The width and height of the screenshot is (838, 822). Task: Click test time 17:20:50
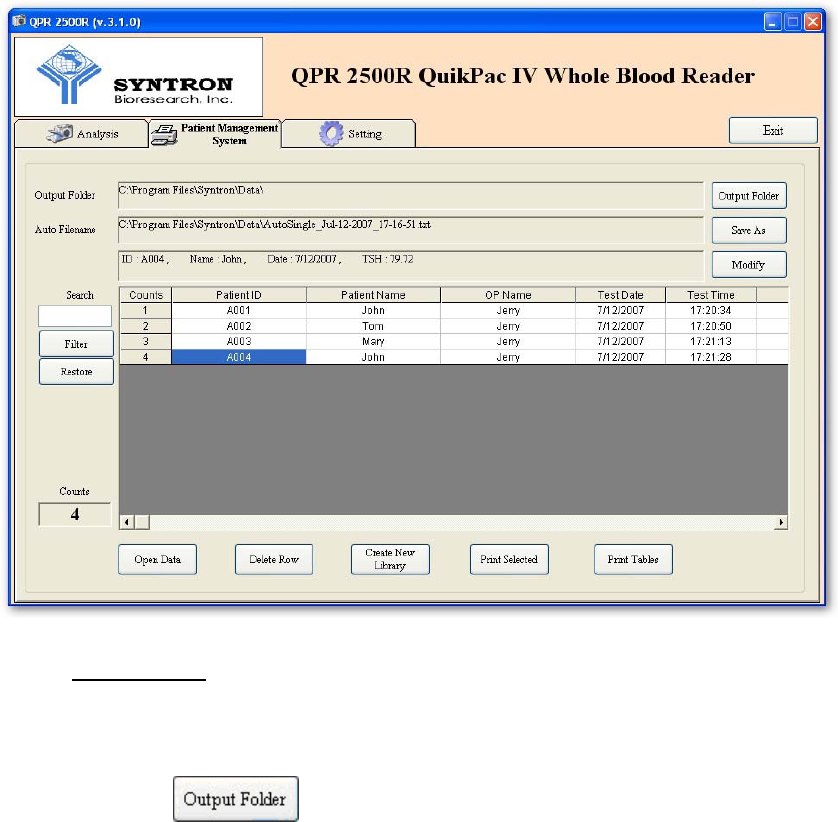[x=711, y=326]
